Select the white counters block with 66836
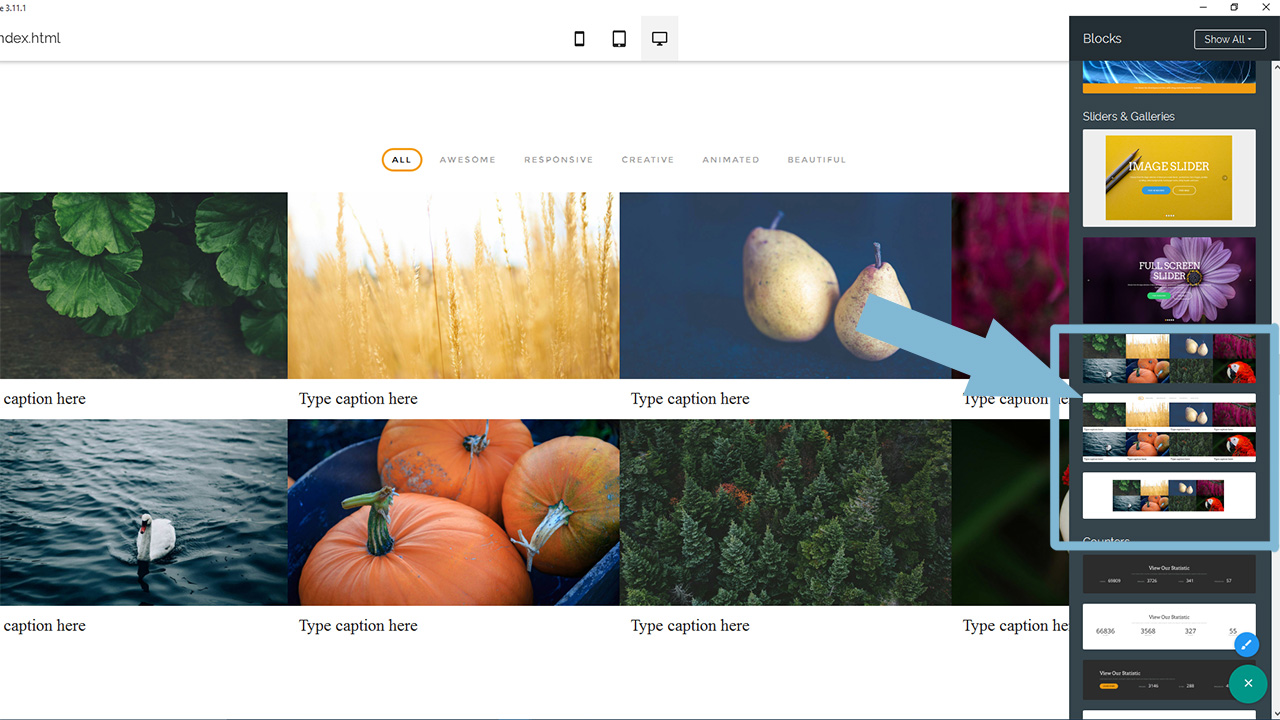 pyautogui.click(x=1168, y=626)
